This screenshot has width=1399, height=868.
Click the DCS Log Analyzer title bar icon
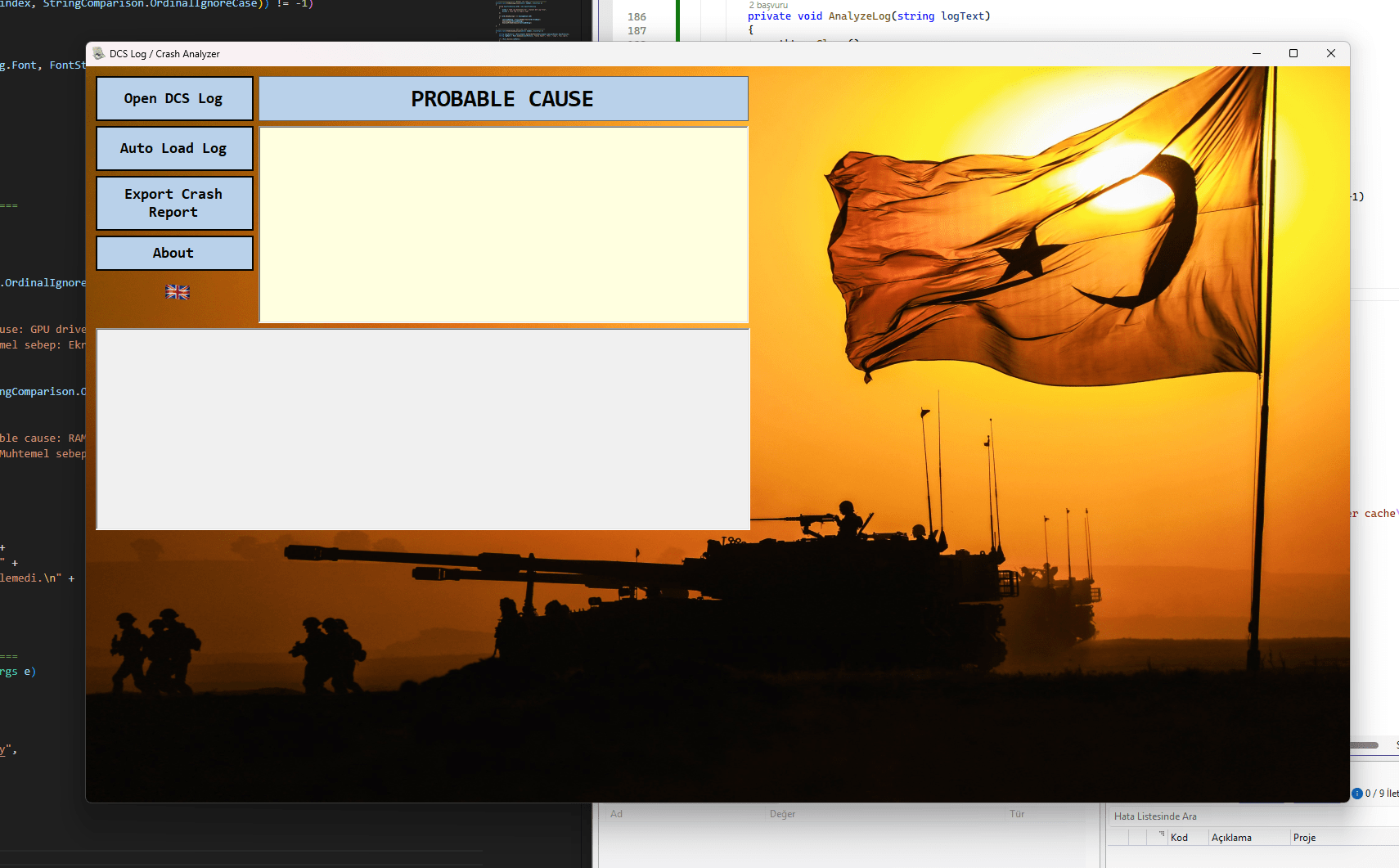[x=99, y=53]
